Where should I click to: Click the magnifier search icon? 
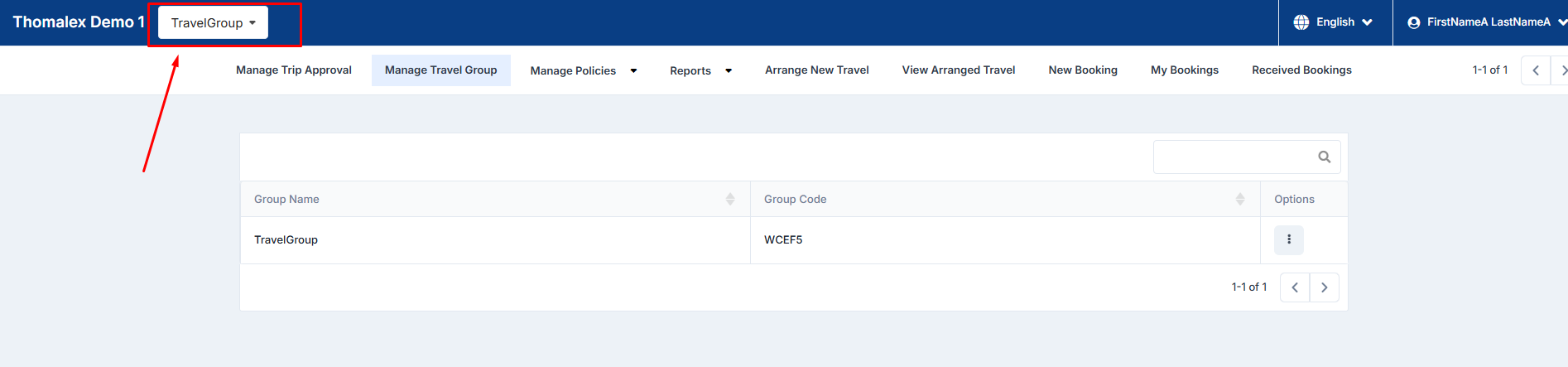click(x=1325, y=157)
